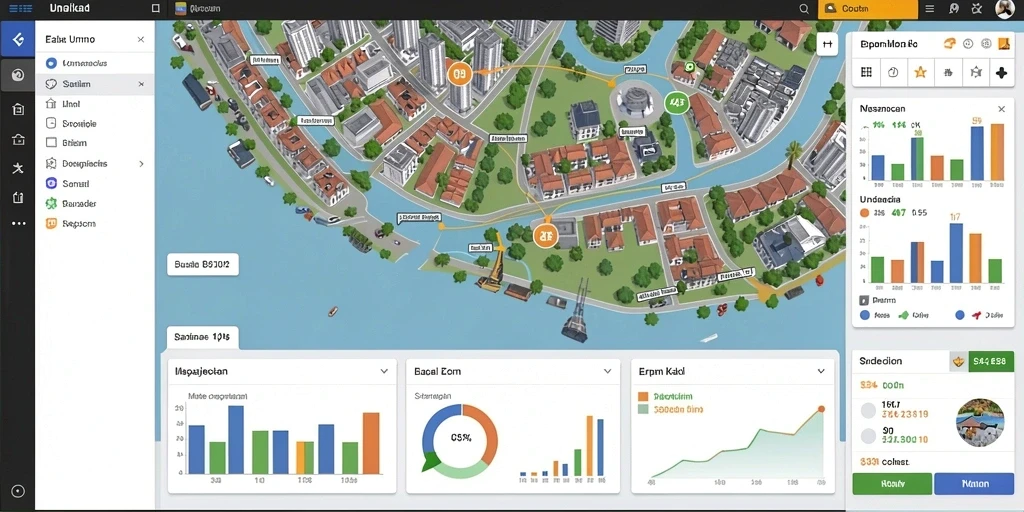This screenshot has height=512, width=1024.
Task: Open the circular property photo thumbnail
Action: [980, 423]
